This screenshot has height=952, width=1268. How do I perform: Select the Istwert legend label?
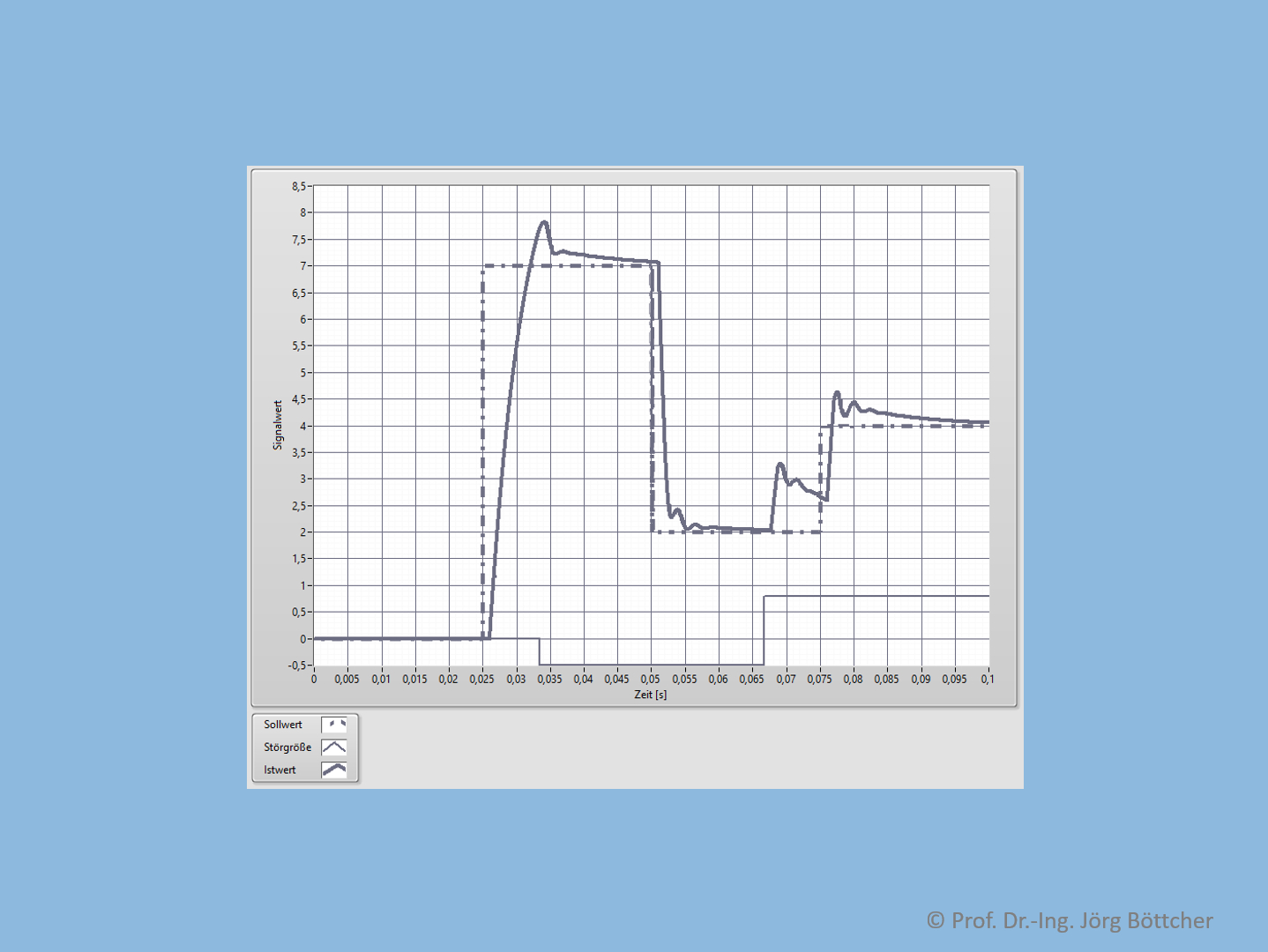[280, 770]
